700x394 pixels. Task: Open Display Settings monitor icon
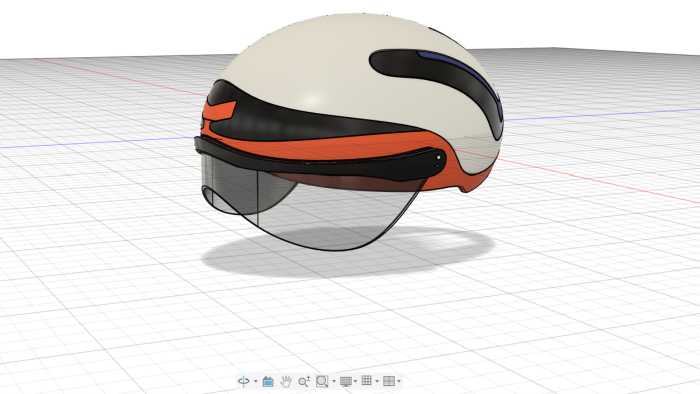(x=346, y=382)
